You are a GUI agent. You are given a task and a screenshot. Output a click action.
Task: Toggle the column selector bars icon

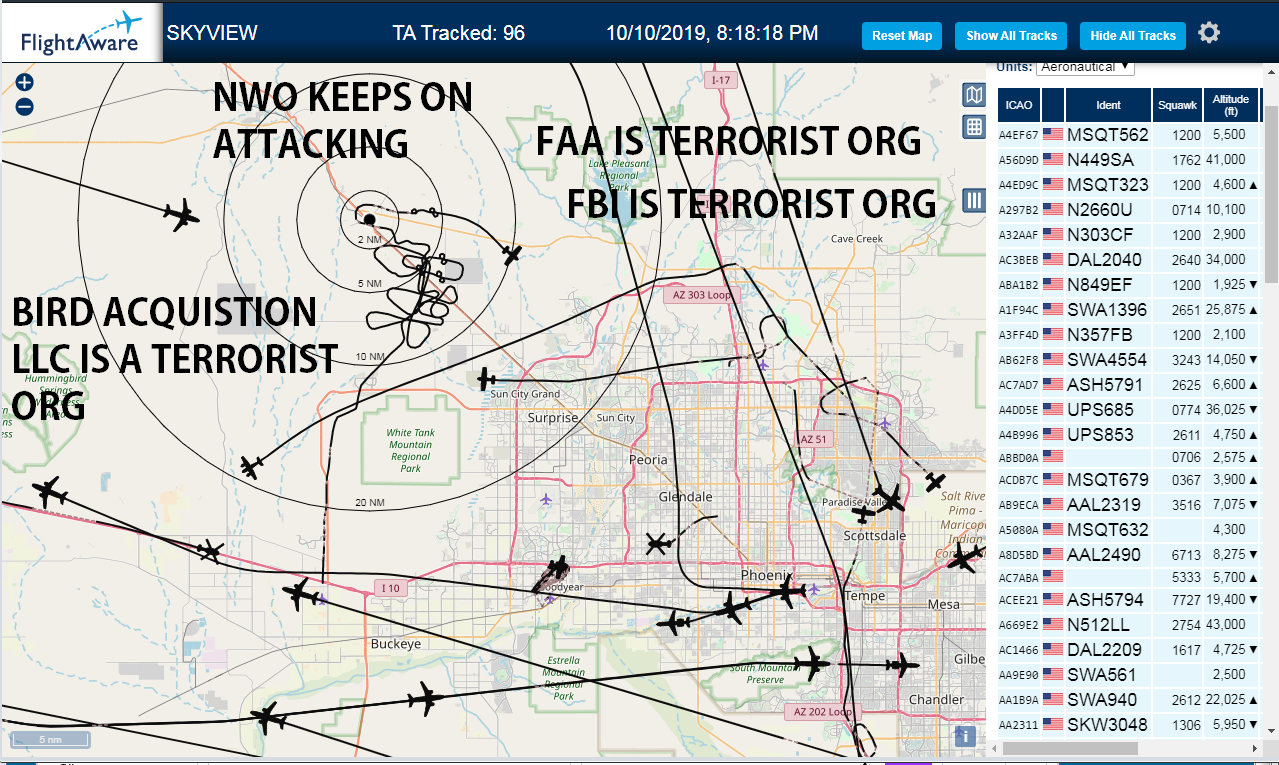[973, 200]
